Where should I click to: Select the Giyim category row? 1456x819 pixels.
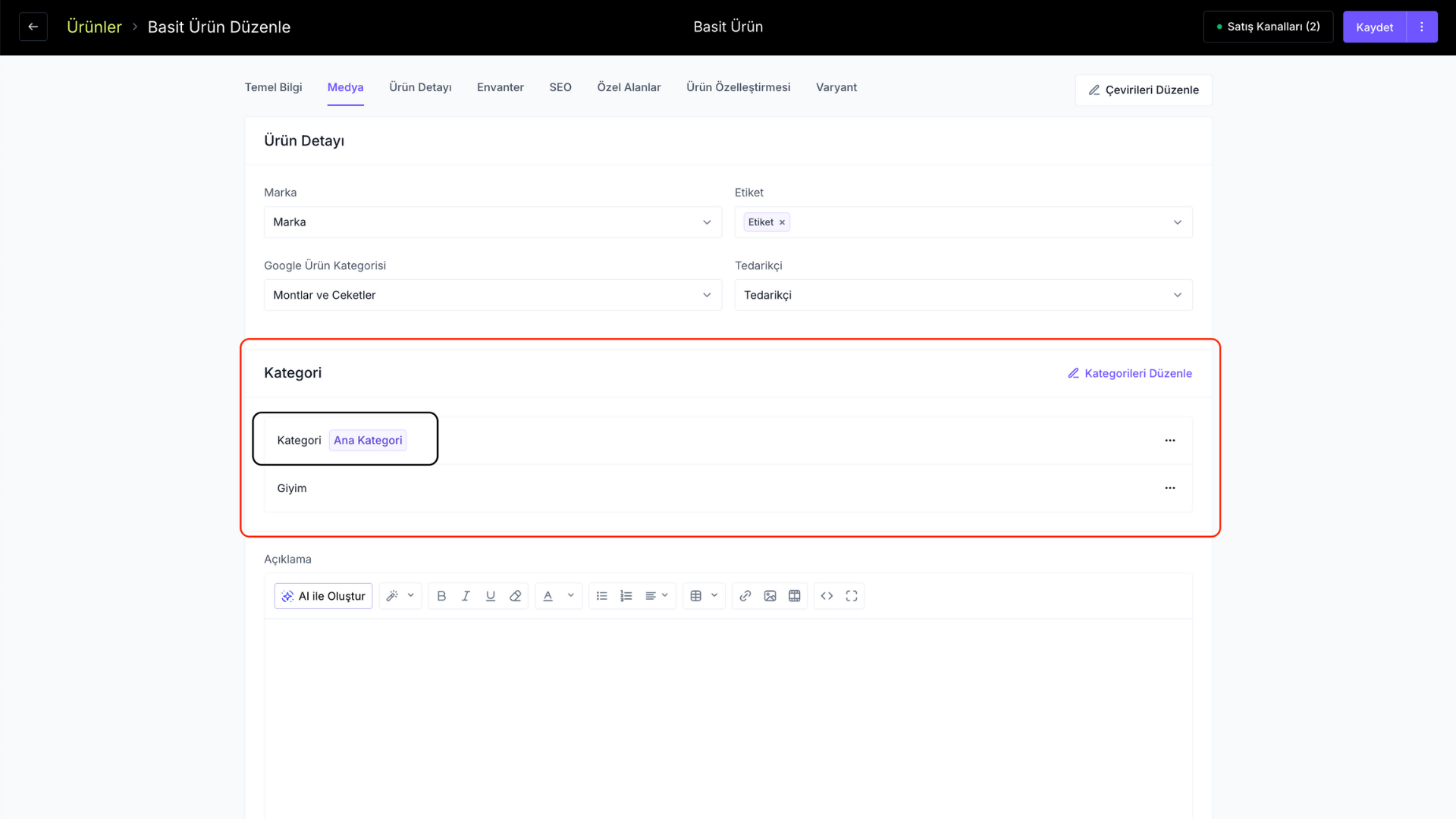pyautogui.click(x=728, y=488)
